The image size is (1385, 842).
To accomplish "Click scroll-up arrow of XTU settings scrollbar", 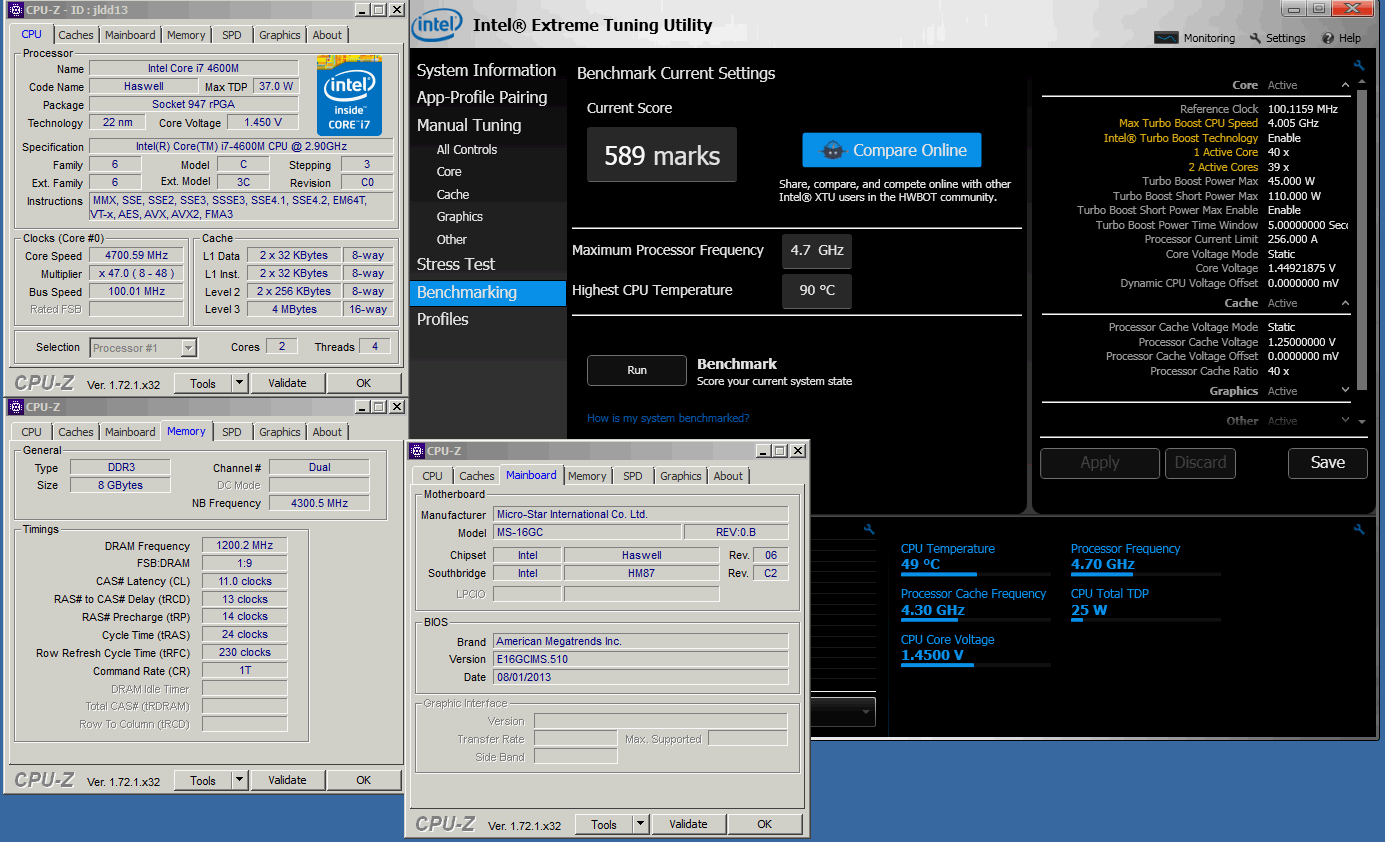I will click(1362, 84).
